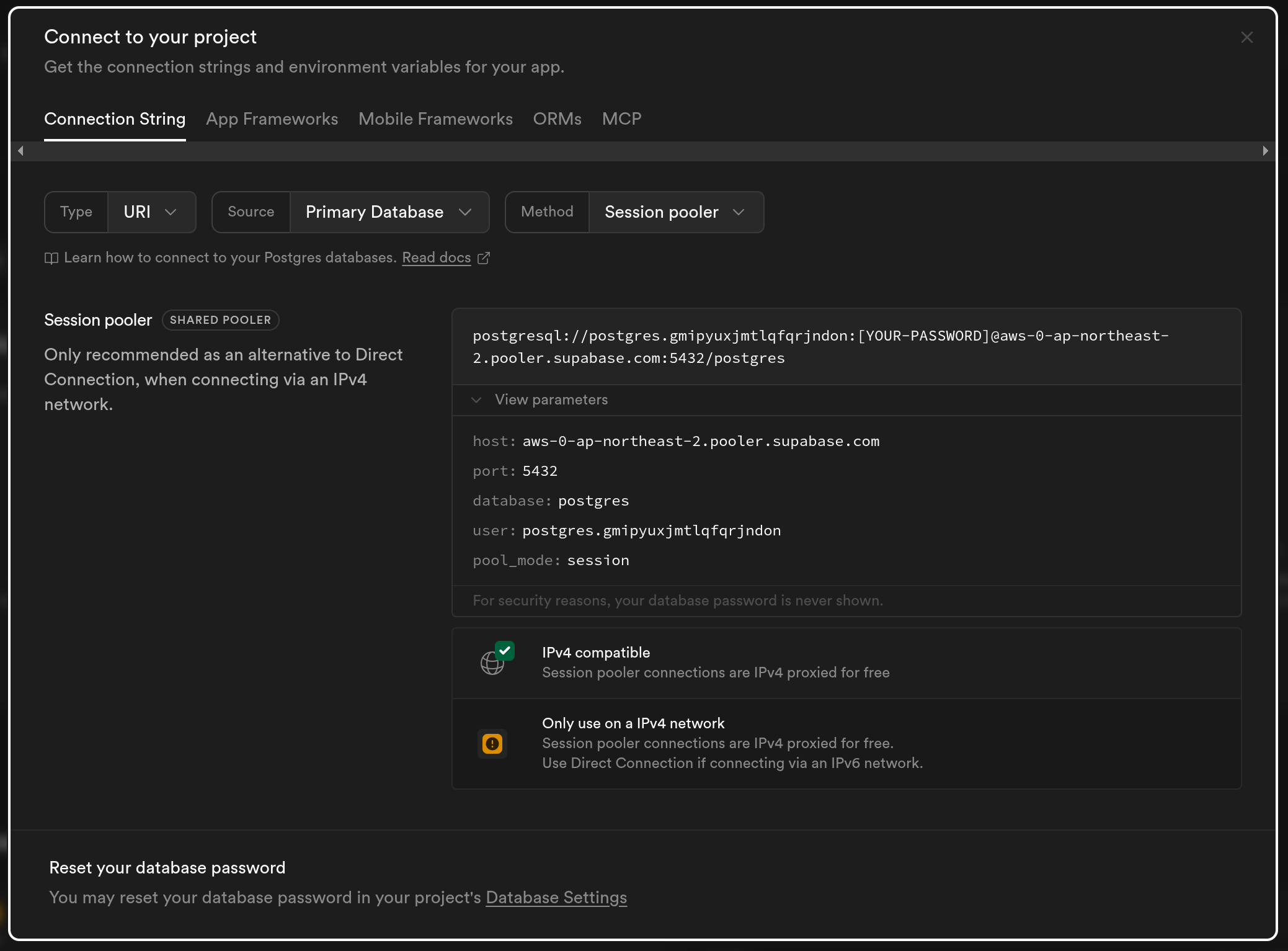Click the Reset your database password heading
The height and width of the screenshot is (951, 1288).
167,867
